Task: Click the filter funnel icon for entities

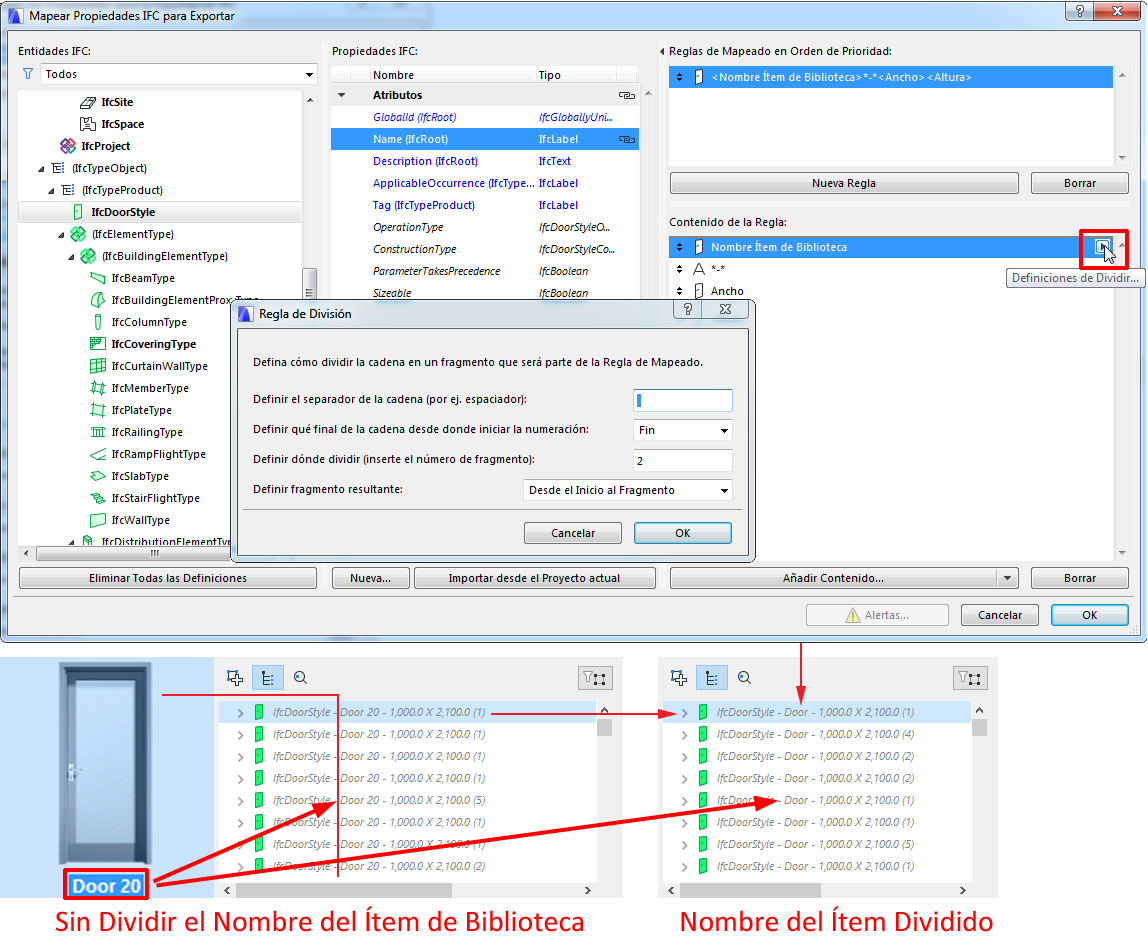Action: (x=28, y=74)
